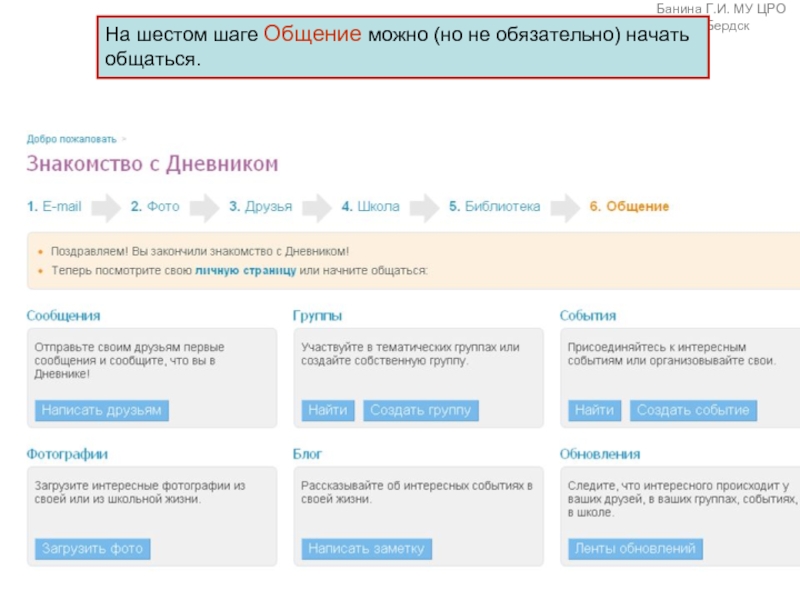The height and width of the screenshot is (600, 800).
Task: Open the 'Добро пожаловать' breadcrumb link
Action: click(x=71, y=139)
